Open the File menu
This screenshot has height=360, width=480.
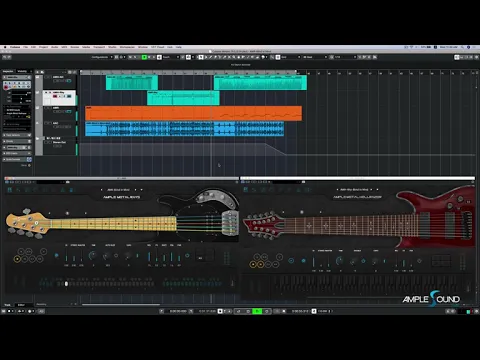coord(25,47)
